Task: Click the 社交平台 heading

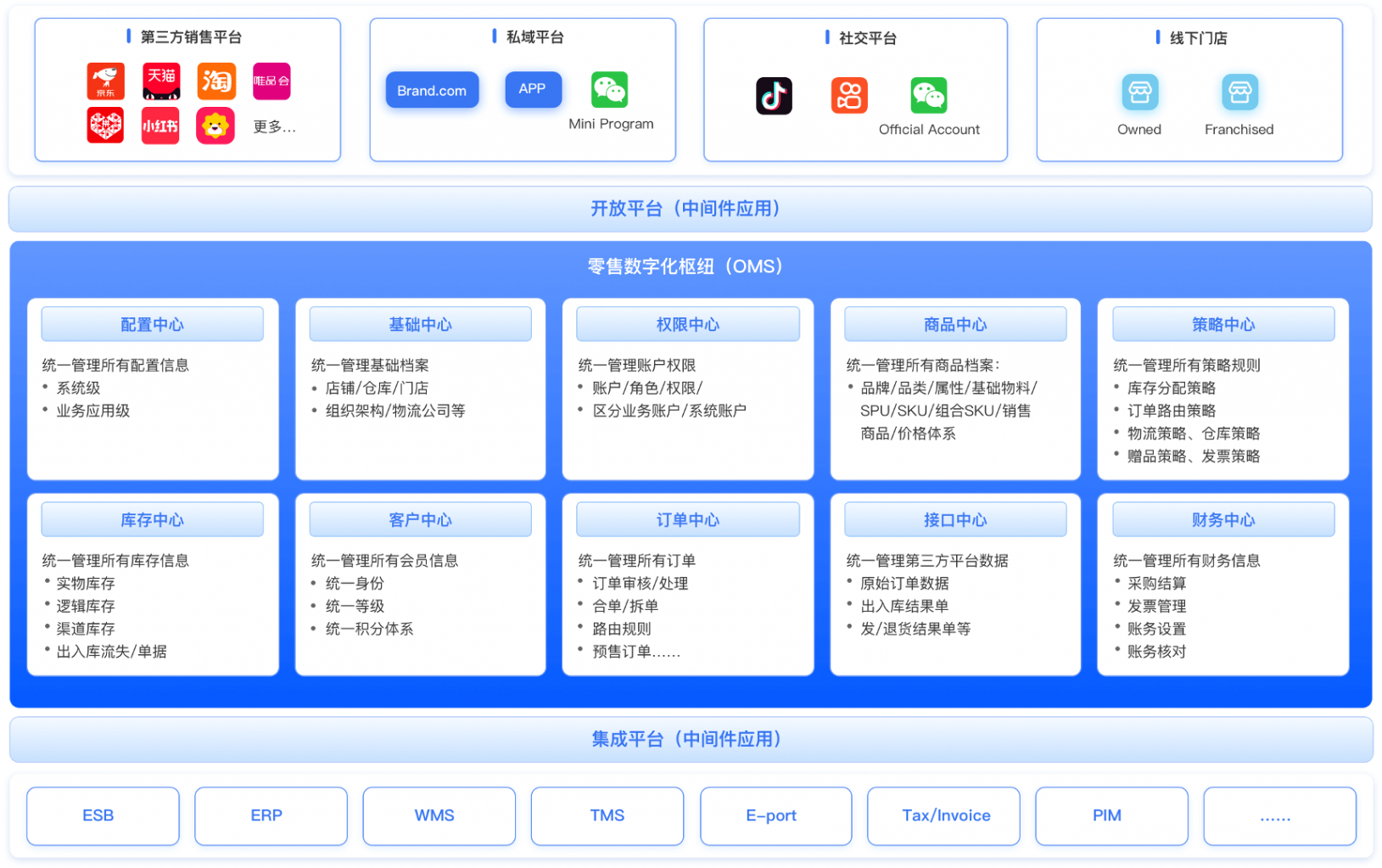Action: pos(867,38)
